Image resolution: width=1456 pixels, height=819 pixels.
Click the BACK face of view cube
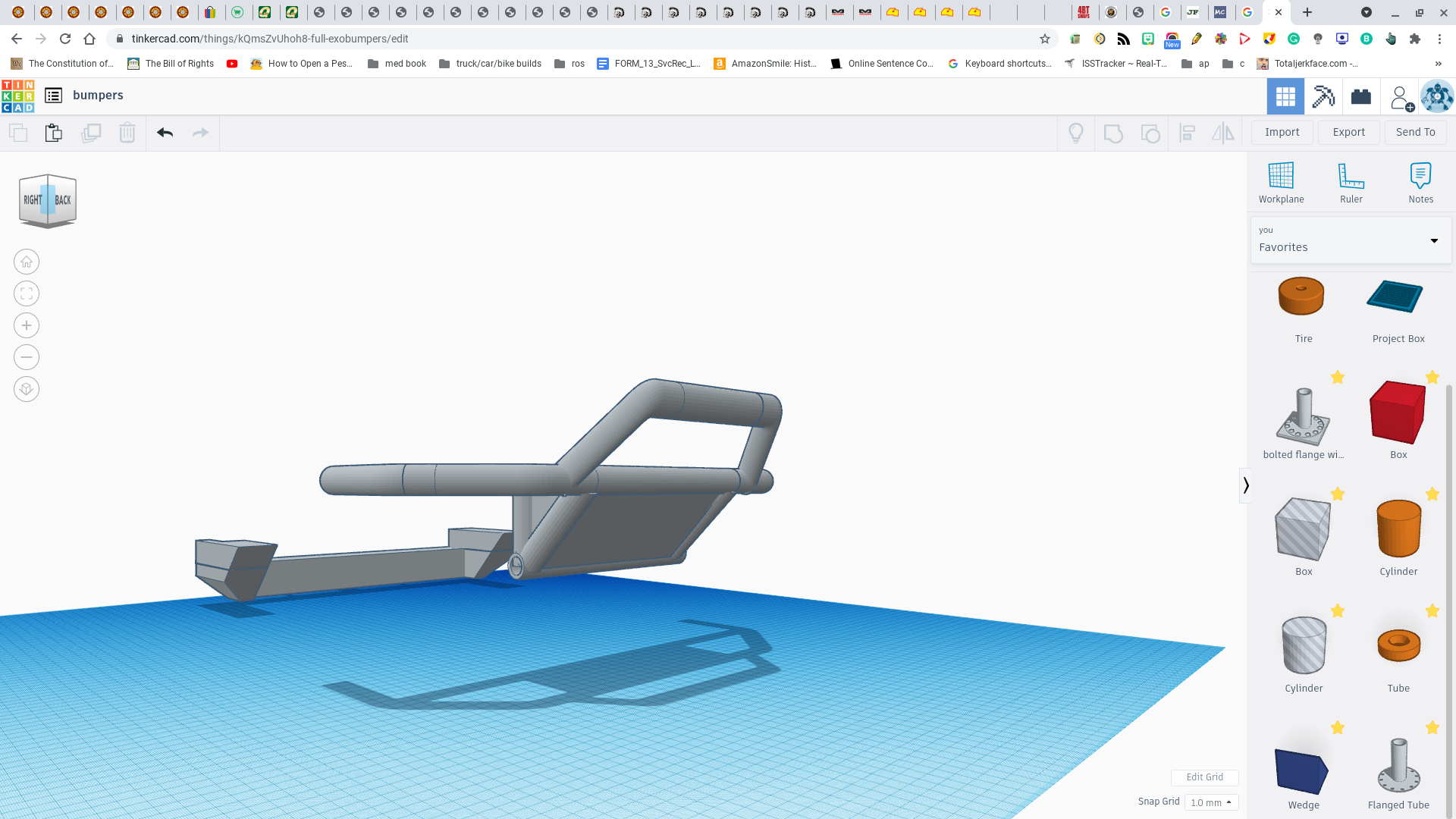click(63, 200)
